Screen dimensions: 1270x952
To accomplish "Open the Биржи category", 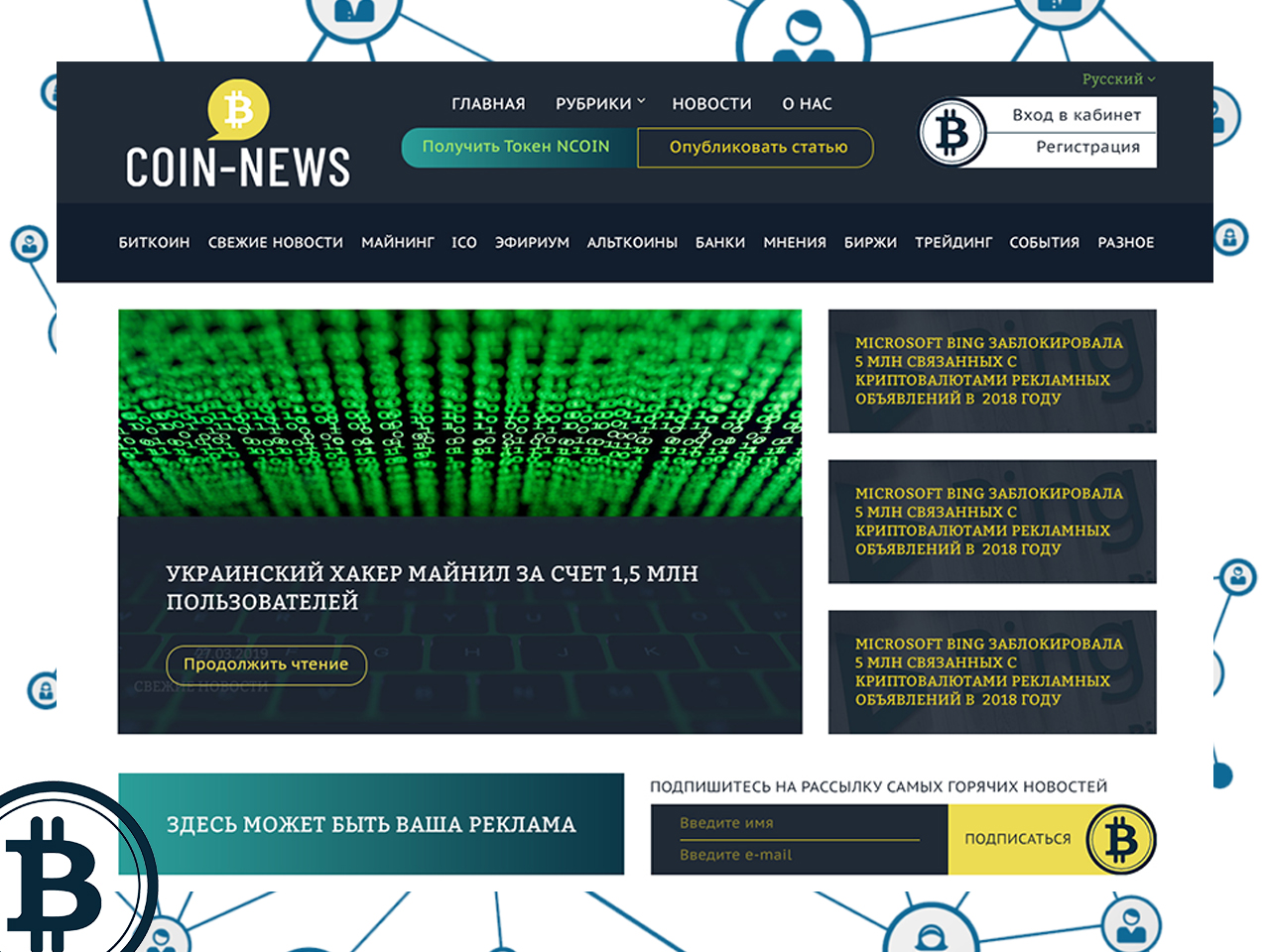I will click(x=870, y=242).
